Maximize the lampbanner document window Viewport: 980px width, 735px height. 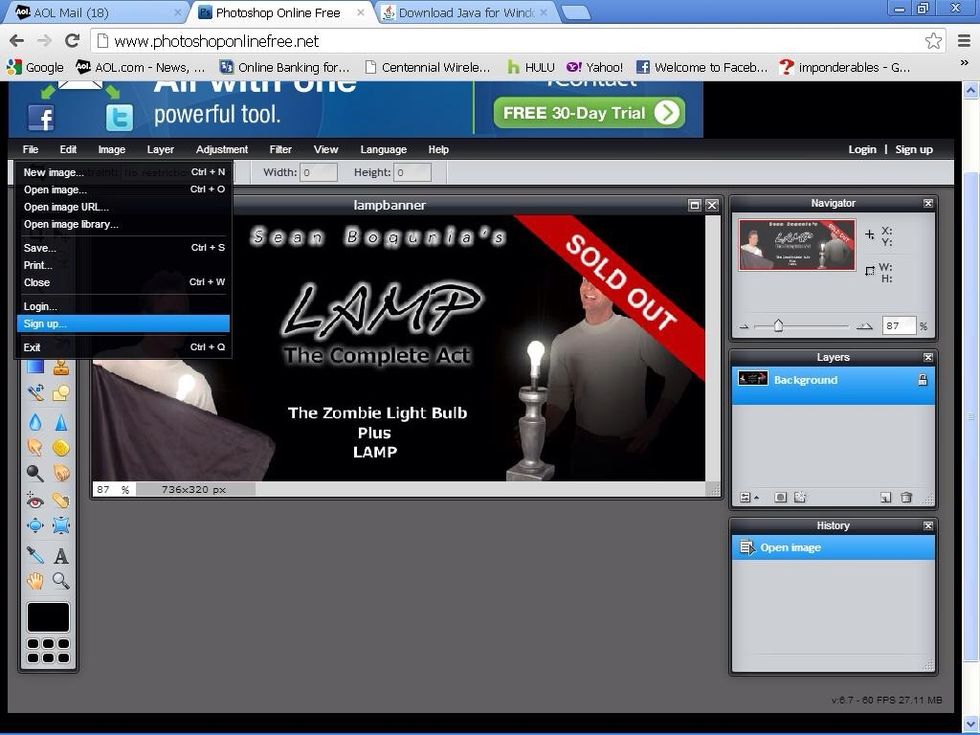[x=694, y=205]
